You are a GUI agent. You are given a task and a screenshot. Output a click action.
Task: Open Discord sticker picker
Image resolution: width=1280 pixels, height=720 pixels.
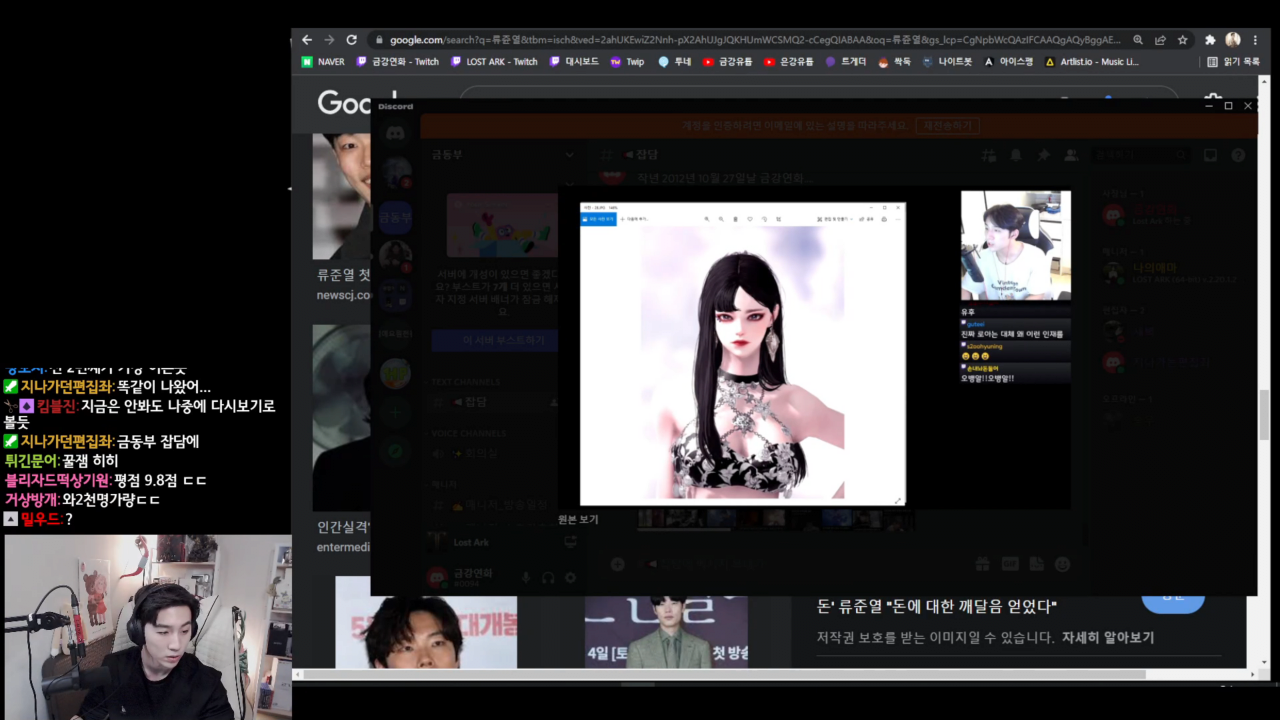point(1035,564)
